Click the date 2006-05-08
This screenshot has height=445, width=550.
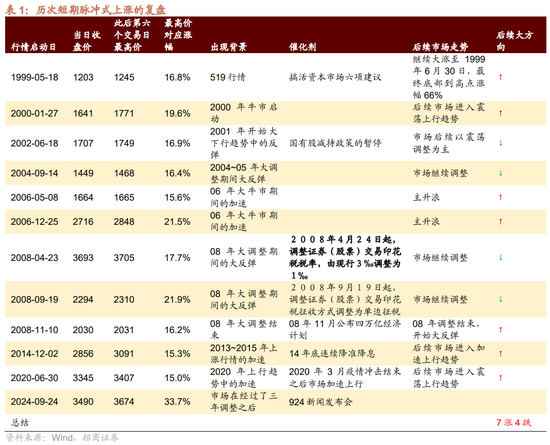point(34,197)
